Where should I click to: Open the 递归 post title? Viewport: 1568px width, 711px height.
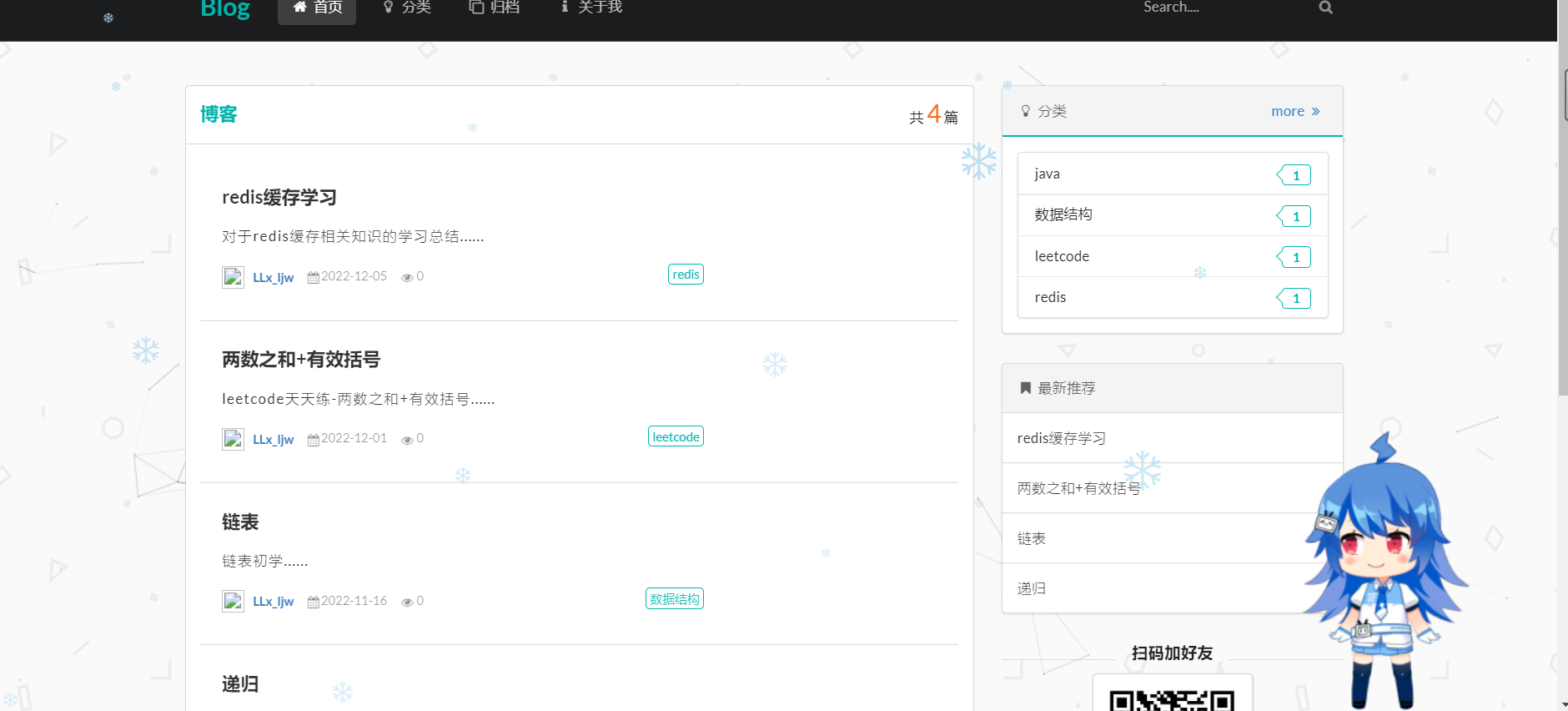tap(240, 684)
